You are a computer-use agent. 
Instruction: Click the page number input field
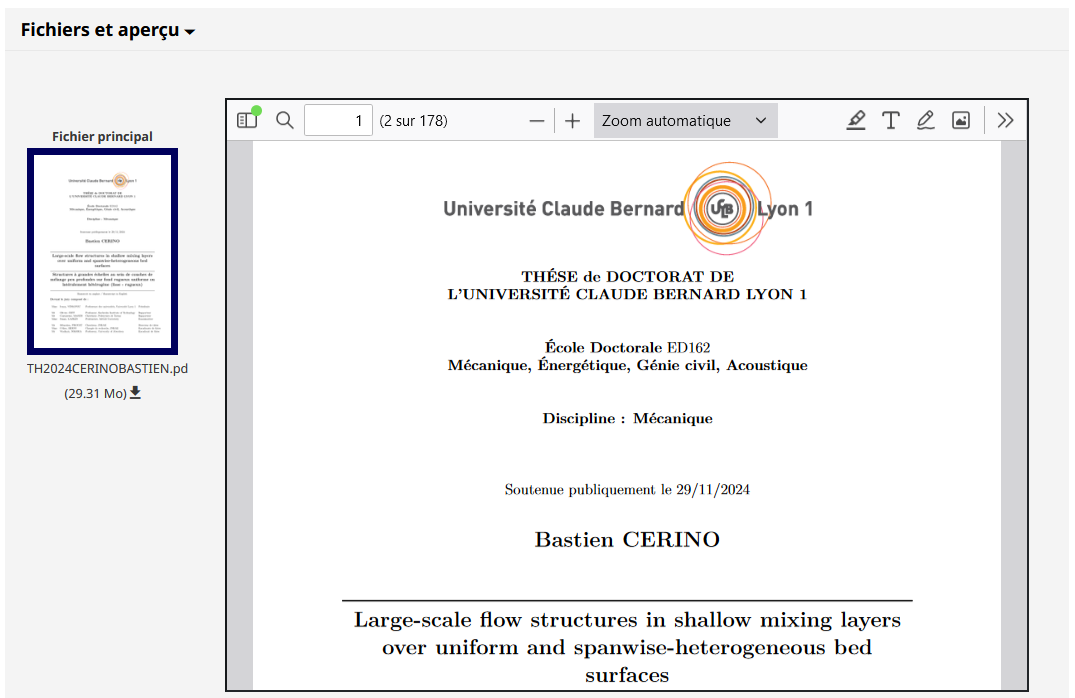click(338, 121)
